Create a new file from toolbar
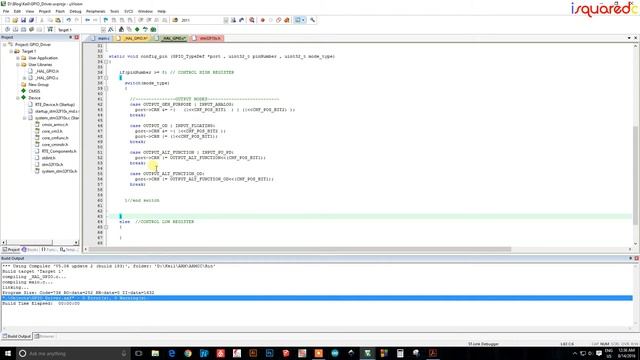640x360 pixels. point(7,20)
